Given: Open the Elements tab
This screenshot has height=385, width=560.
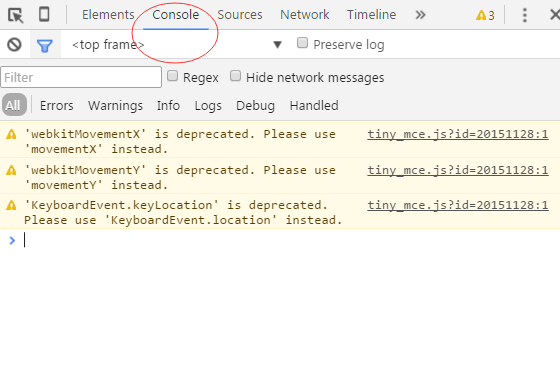Looking at the screenshot, I should tap(108, 15).
